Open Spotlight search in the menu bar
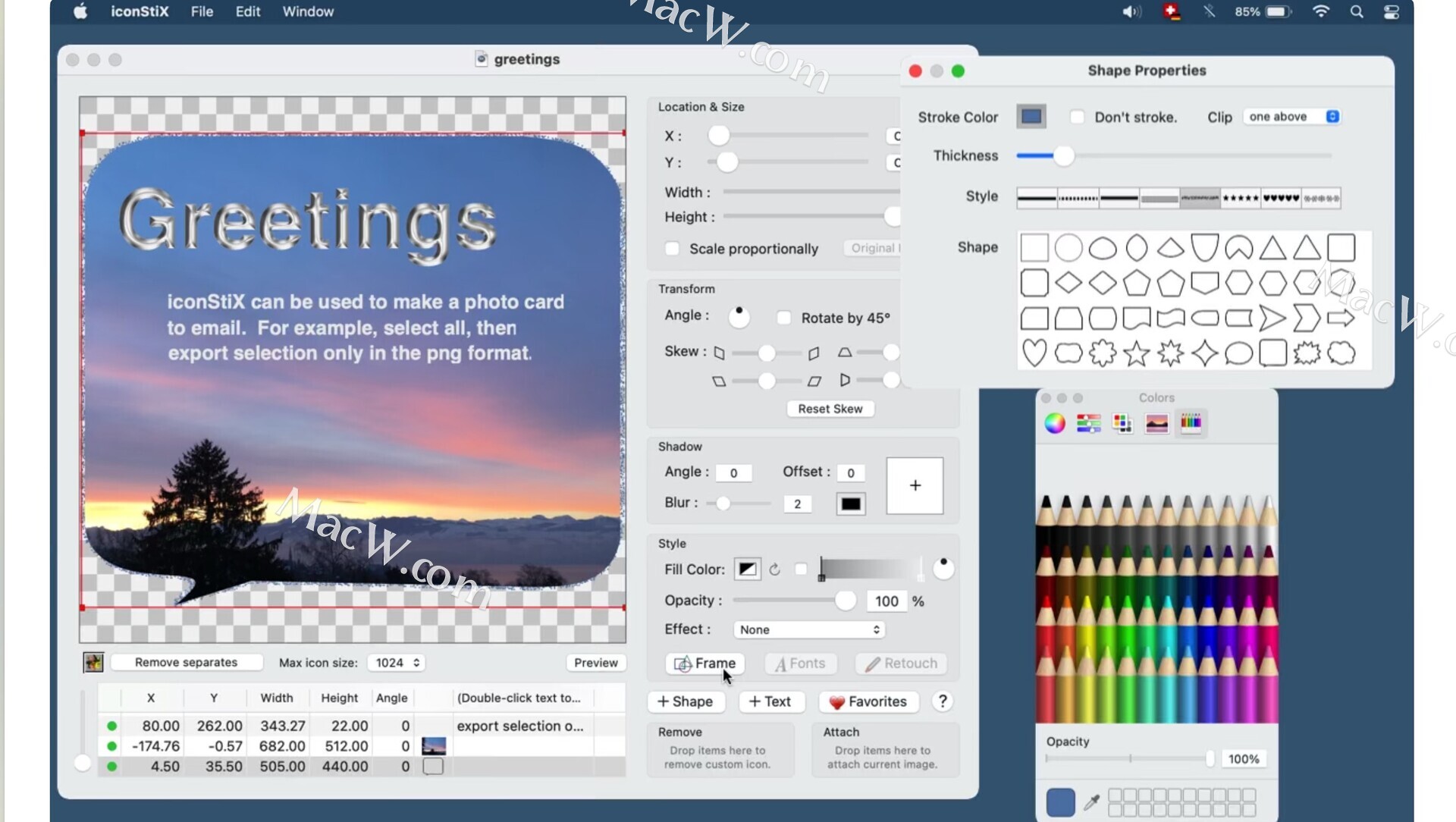 point(1357,11)
